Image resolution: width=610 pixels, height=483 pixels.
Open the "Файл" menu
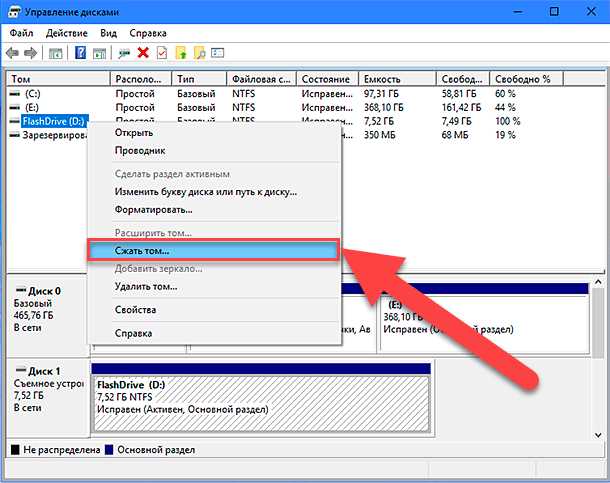(21, 33)
